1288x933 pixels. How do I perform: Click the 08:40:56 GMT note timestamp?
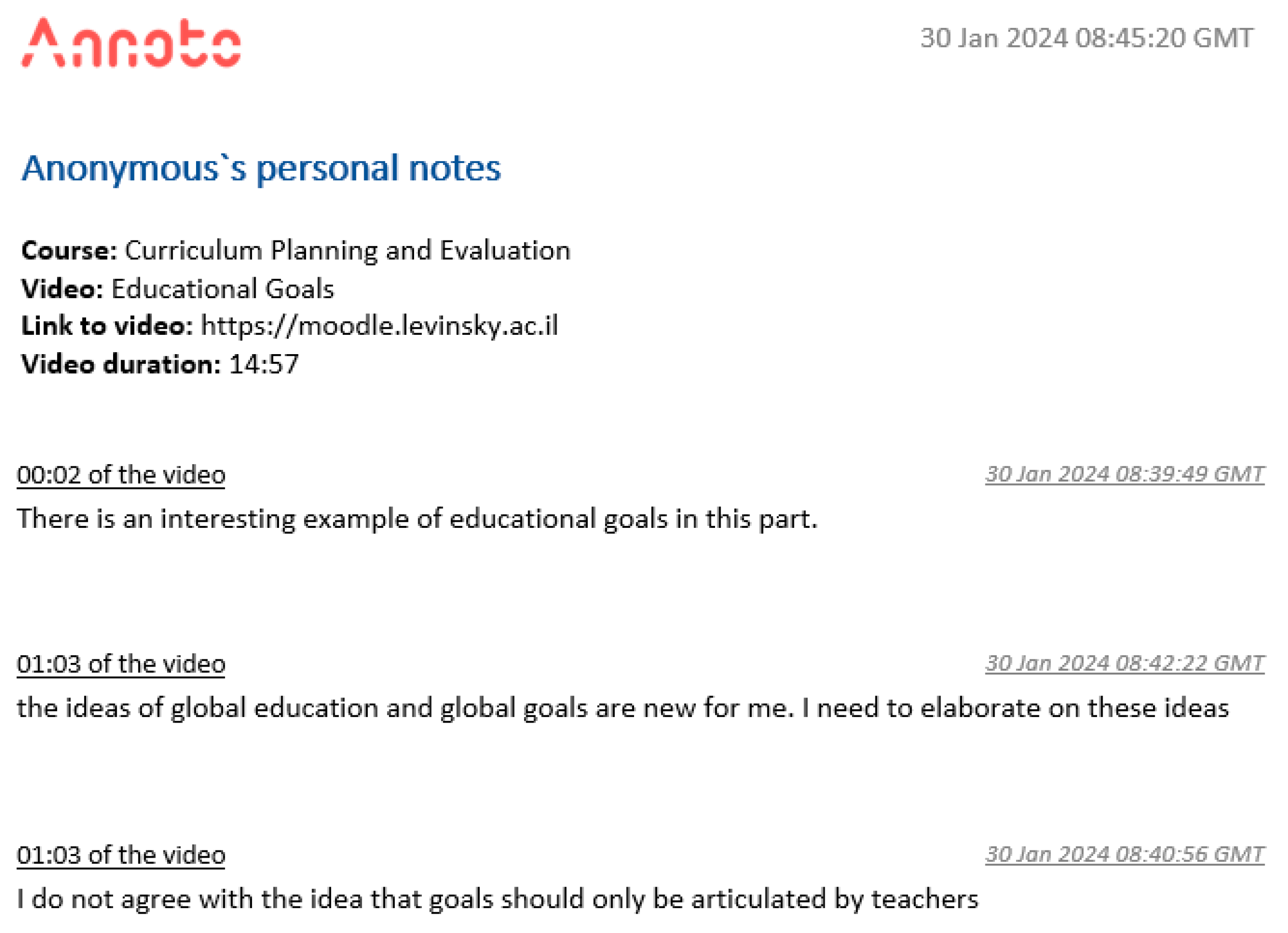point(1124,855)
